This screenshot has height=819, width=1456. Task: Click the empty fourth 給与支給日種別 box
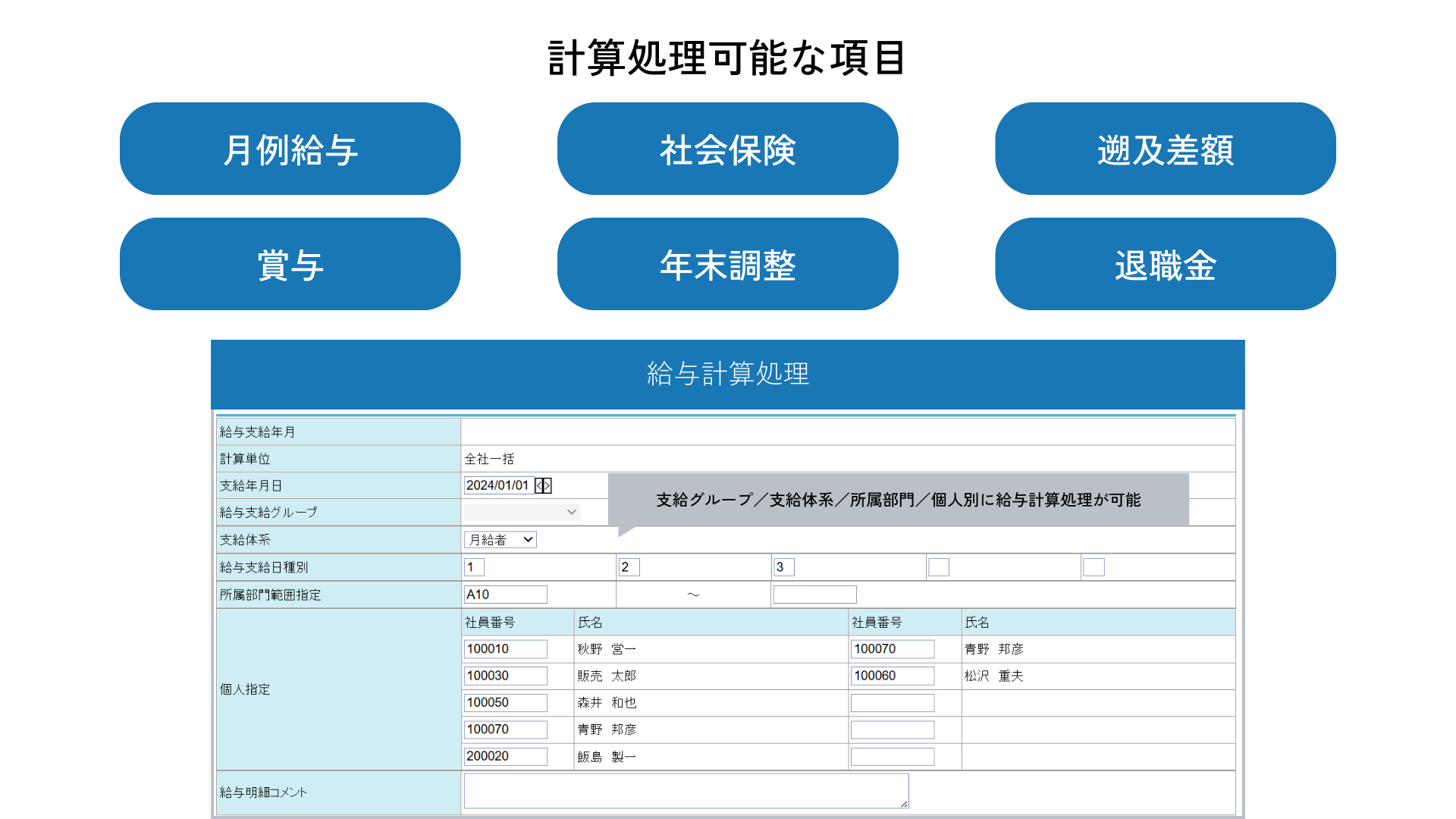pos(939,567)
